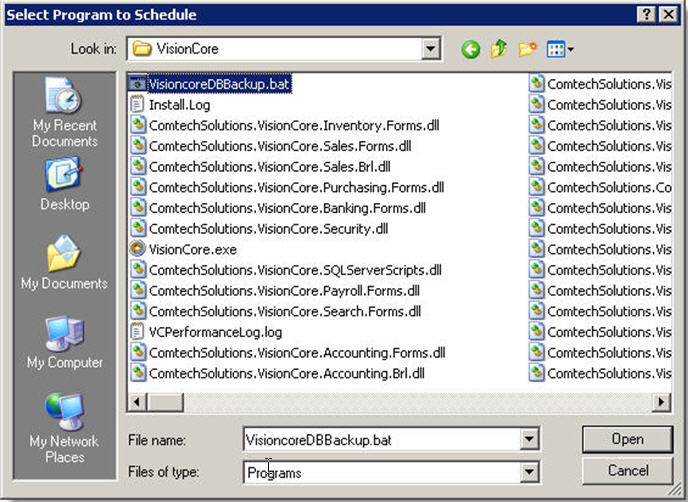Select ComtechSolutions.VisionCore.Search.Forms.dll

[276, 311]
